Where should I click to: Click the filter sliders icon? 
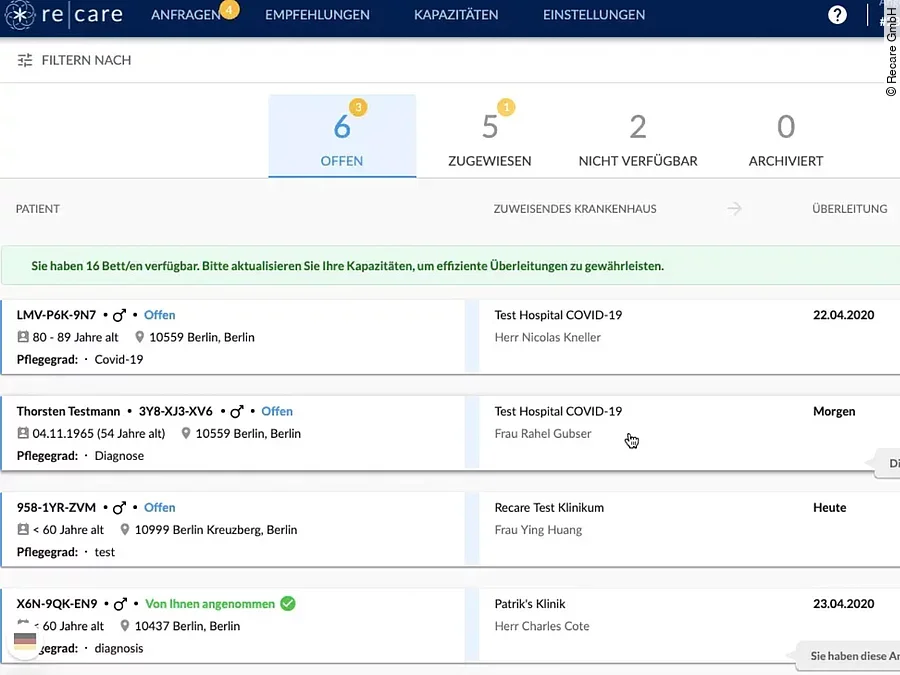pyautogui.click(x=25, y=60)
